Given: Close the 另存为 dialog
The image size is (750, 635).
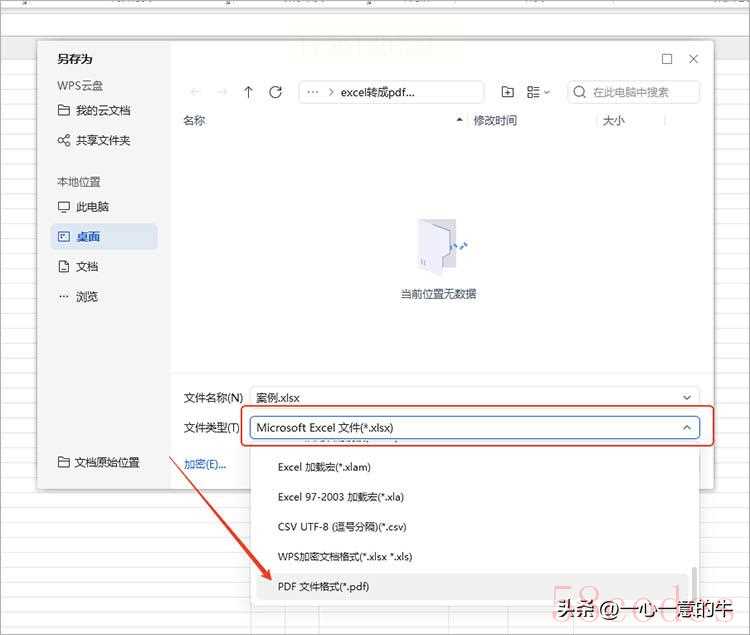Looking at the screenshot, I should tap(694, 59).
